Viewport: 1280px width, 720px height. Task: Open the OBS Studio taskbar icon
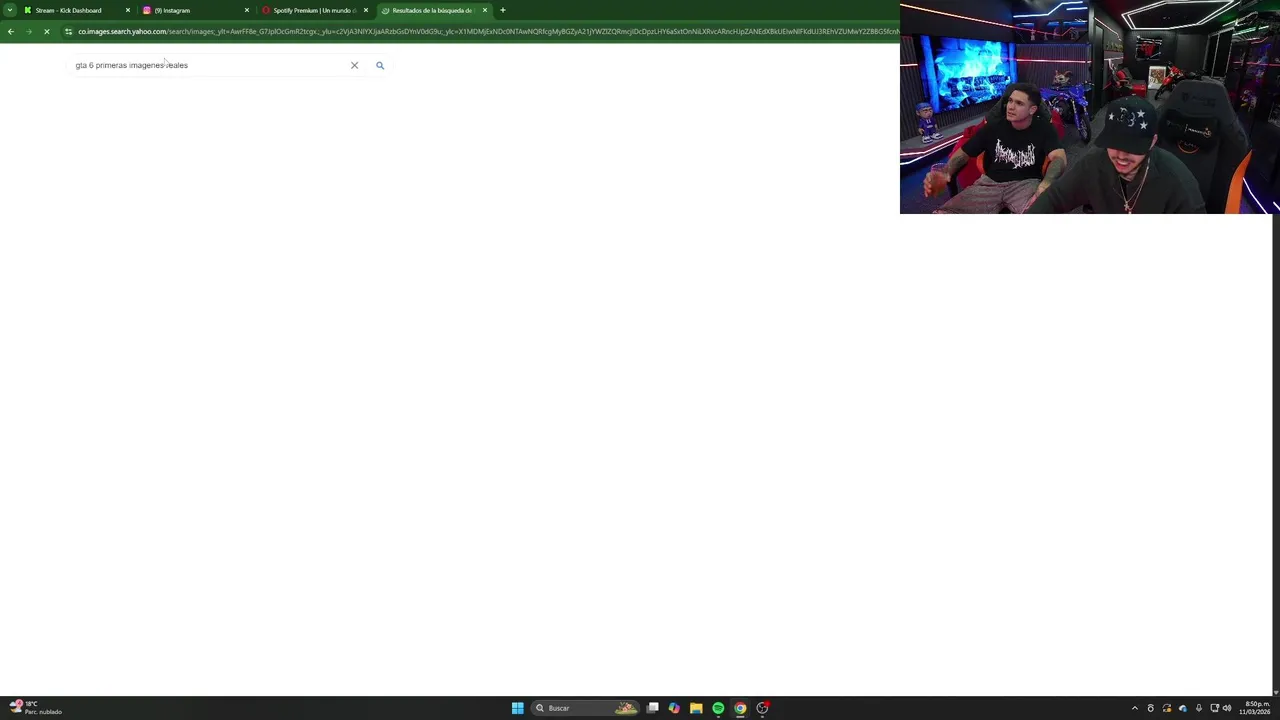coord(762,708)
